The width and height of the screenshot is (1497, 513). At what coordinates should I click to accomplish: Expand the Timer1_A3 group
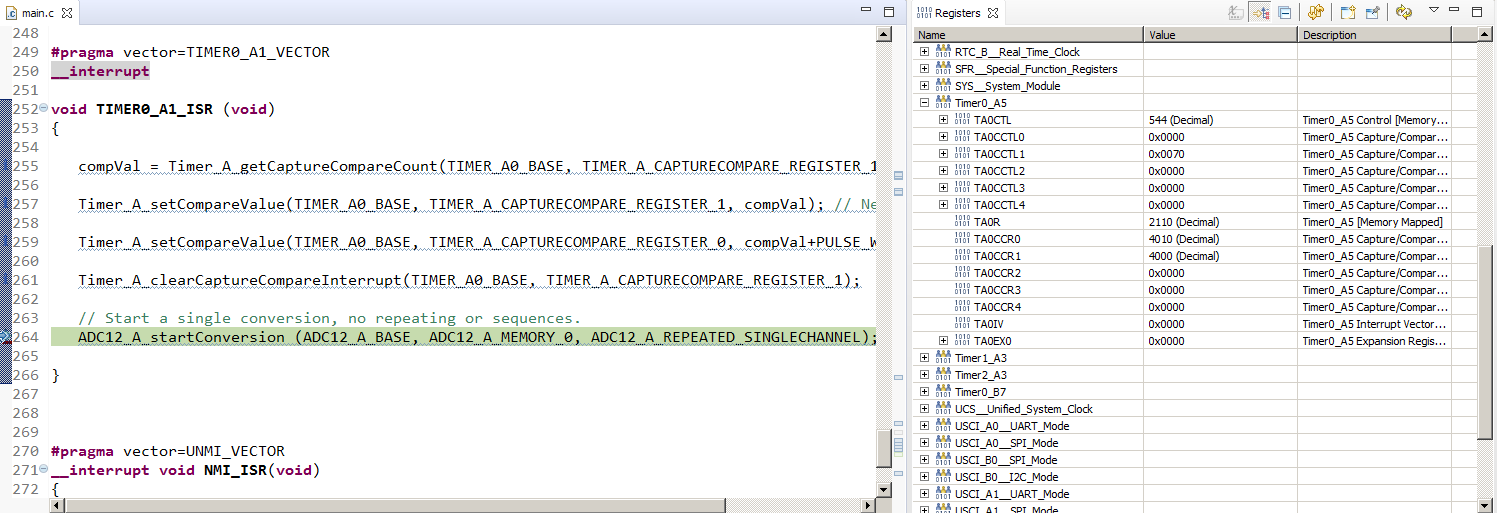[925, 358]
